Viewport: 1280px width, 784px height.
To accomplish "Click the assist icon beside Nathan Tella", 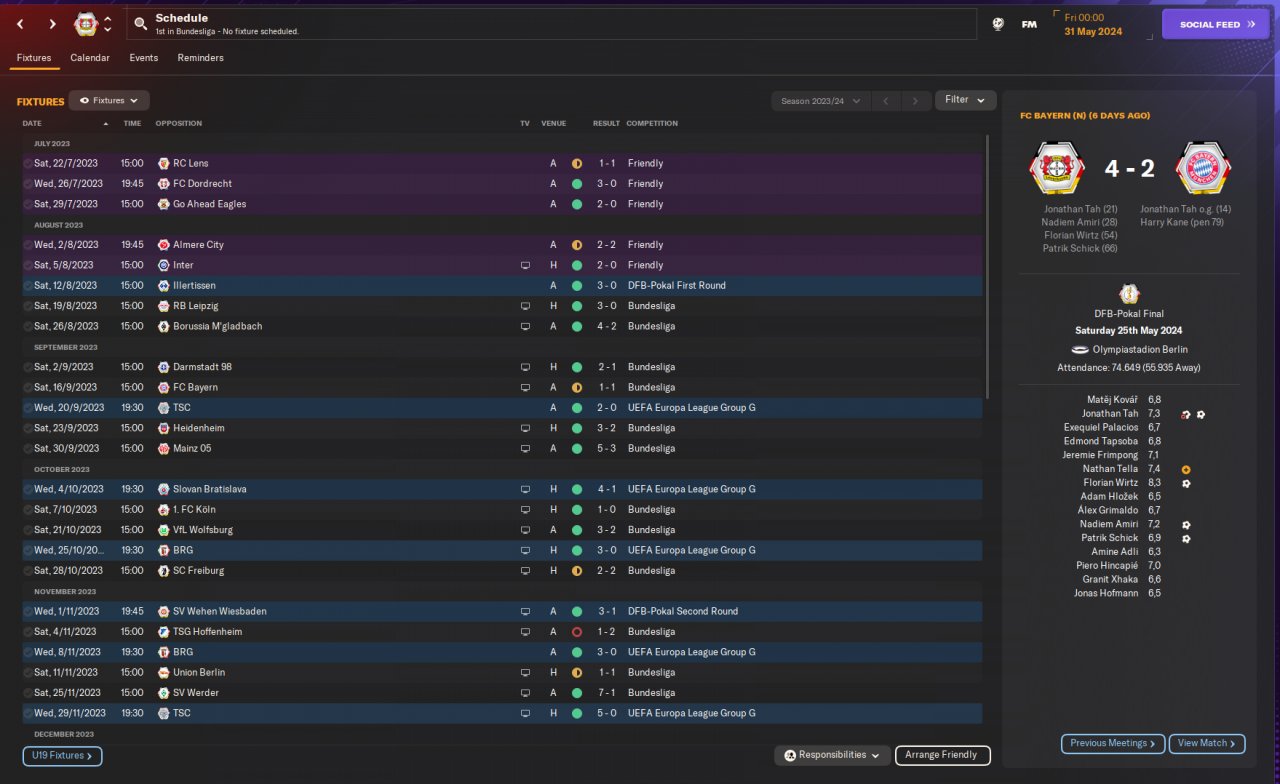I will [x=1186, y=469].
